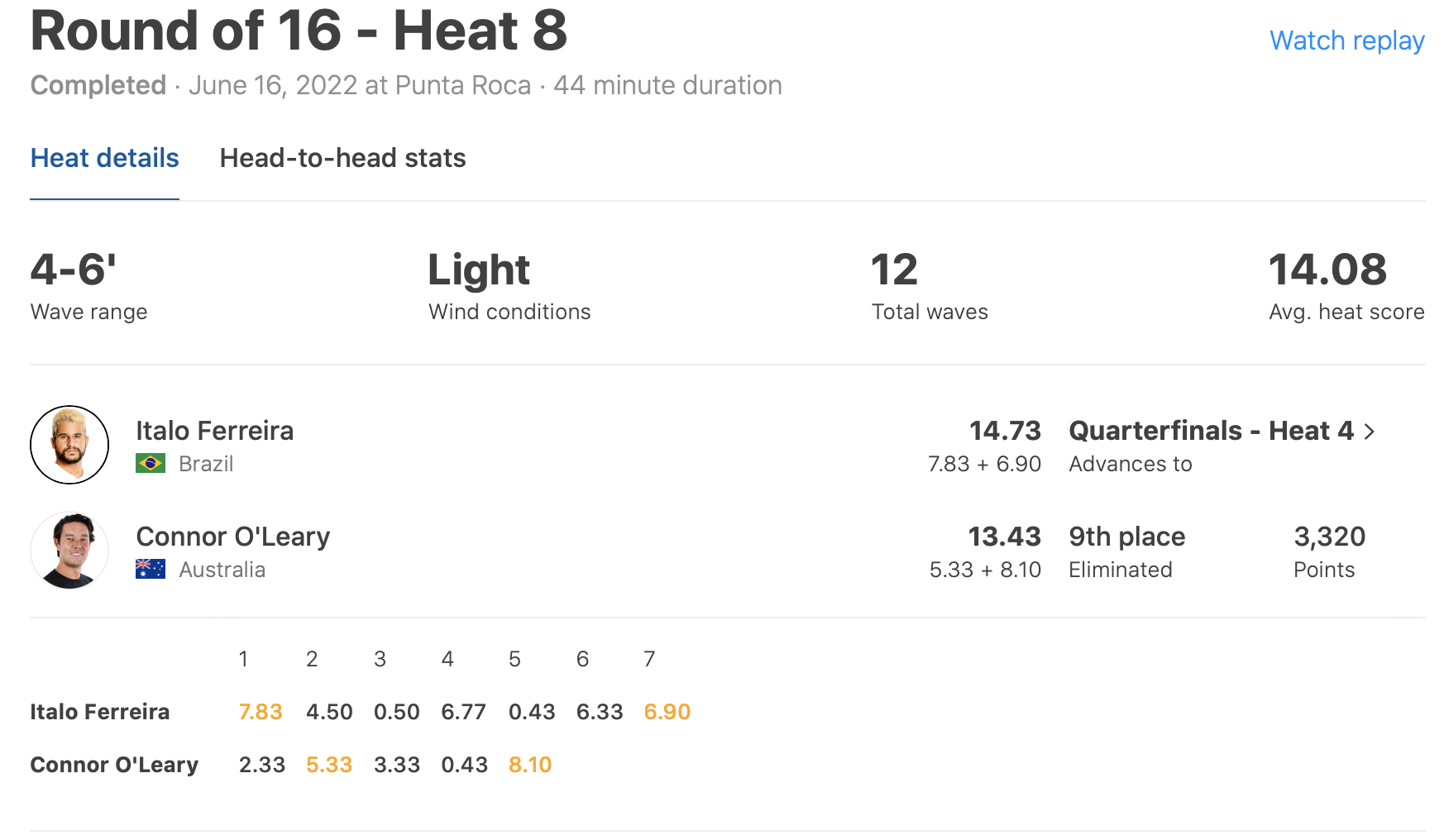Click Connor O'Leary's 8.10 wave score
Image resolution: width=1444 pixels, height=840 pixels.
tap(530, 765)
